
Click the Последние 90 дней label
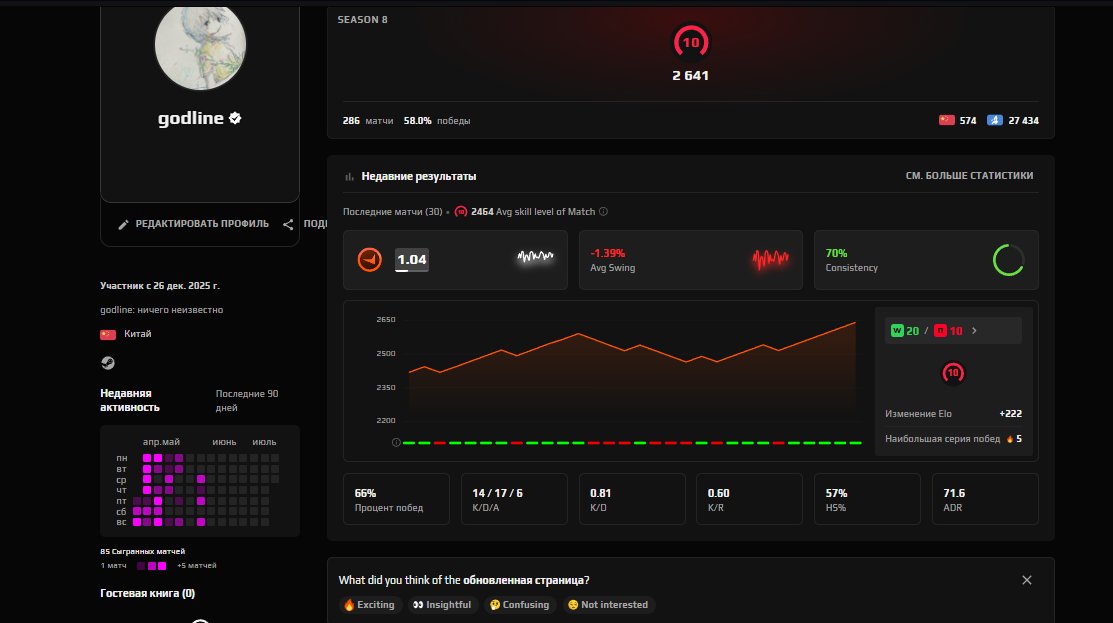[247, 401]
